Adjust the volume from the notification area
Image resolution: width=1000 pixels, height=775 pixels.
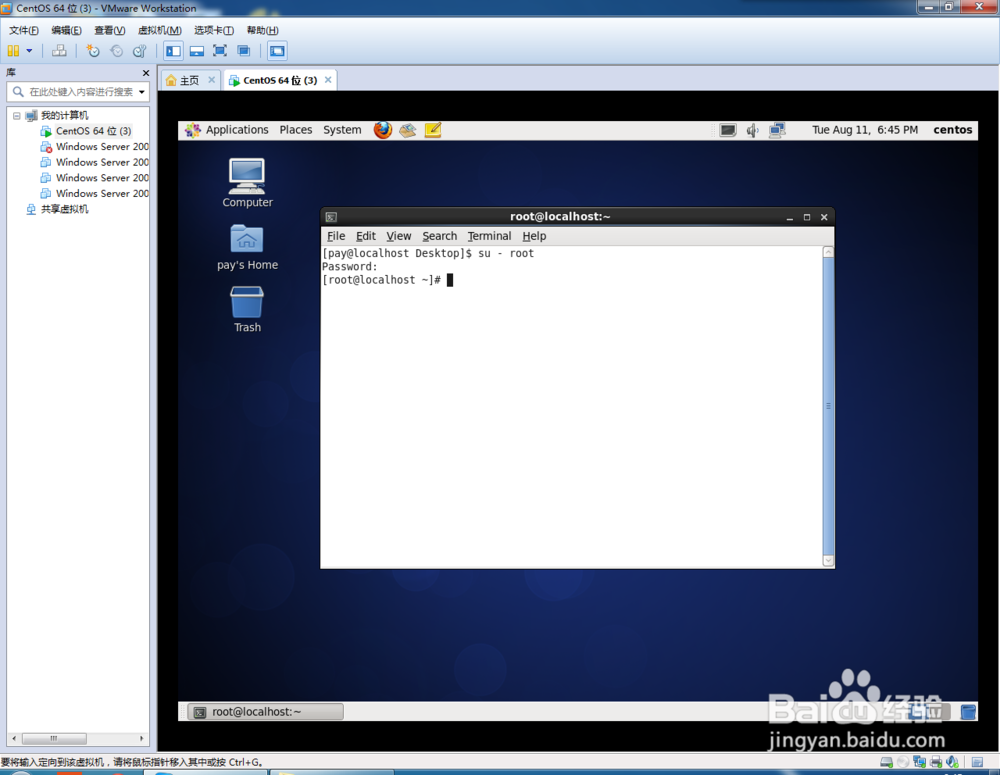tap(752, 130)
